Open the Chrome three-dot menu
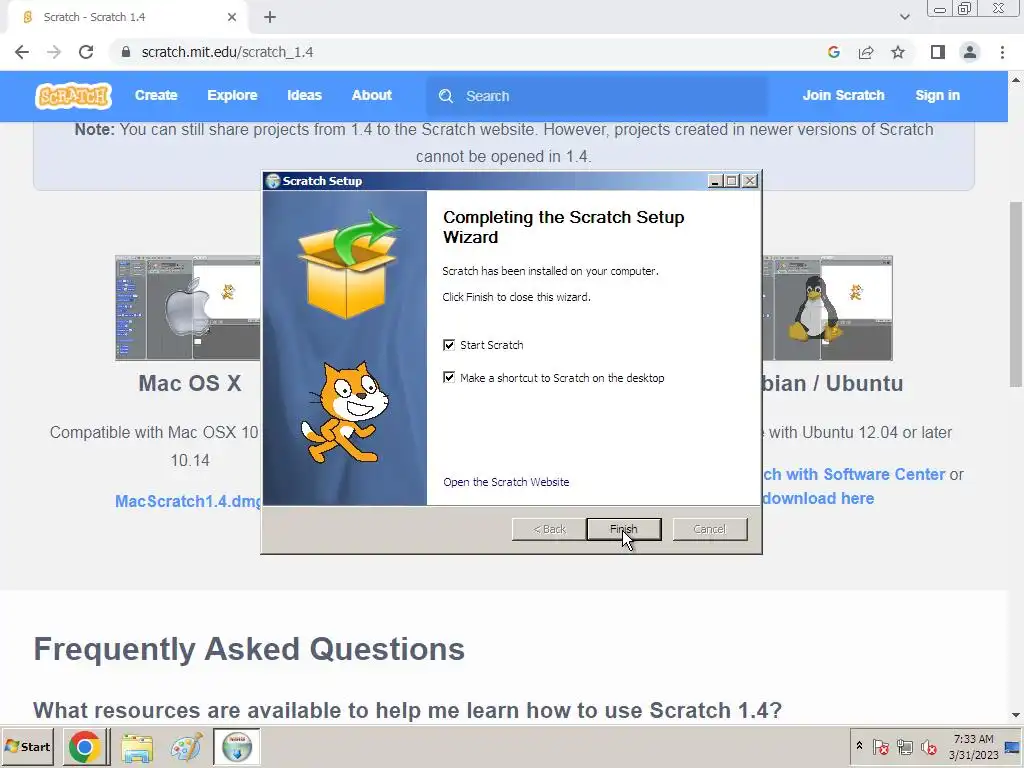1024x768 pixels. point(1002,52)
